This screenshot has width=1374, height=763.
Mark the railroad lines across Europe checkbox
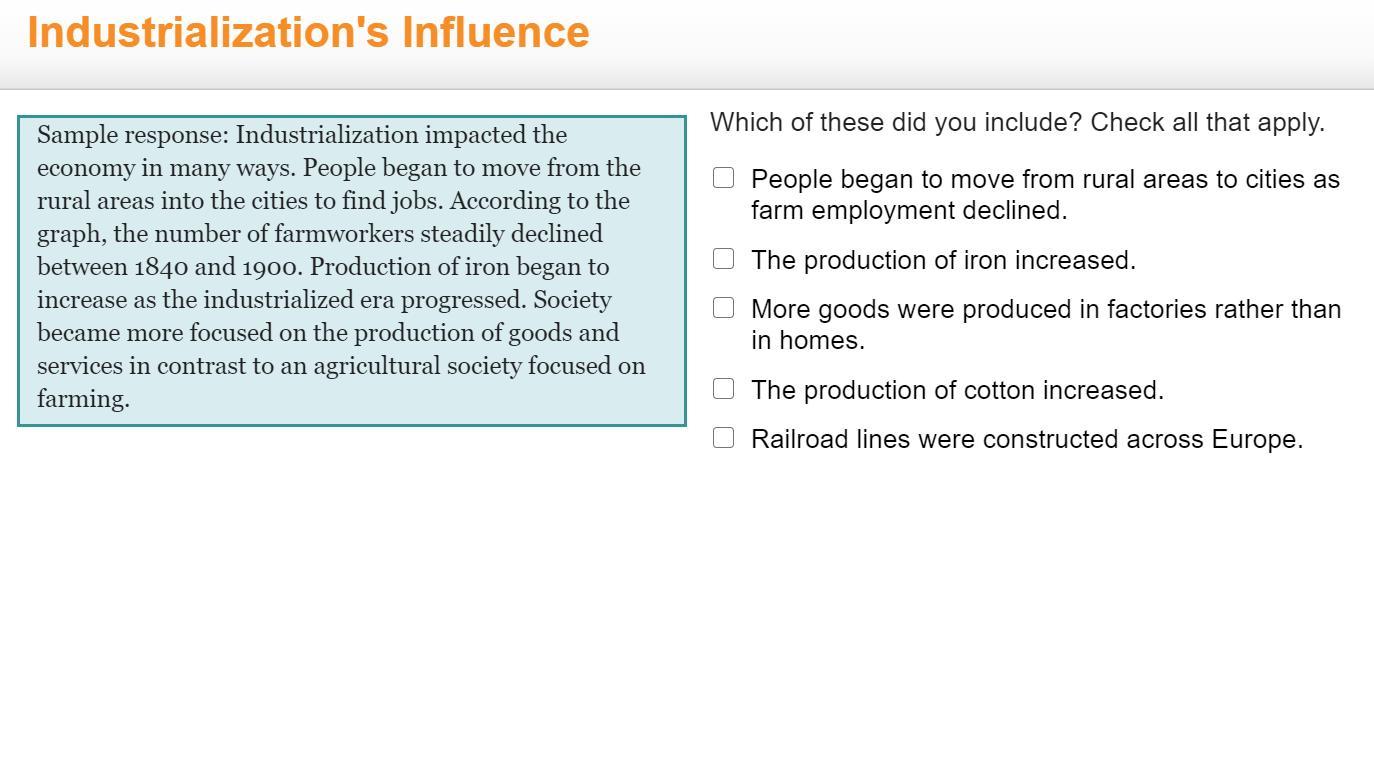(723, 438)
